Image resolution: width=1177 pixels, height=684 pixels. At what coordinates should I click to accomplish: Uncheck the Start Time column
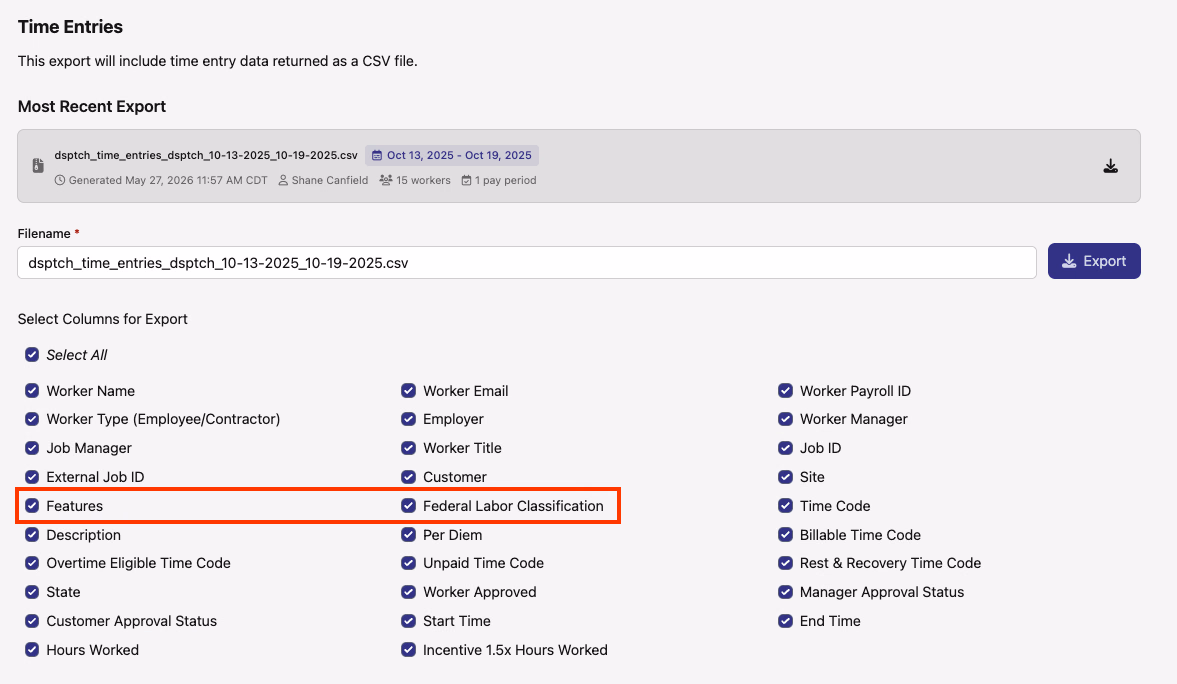click(408, 621)
